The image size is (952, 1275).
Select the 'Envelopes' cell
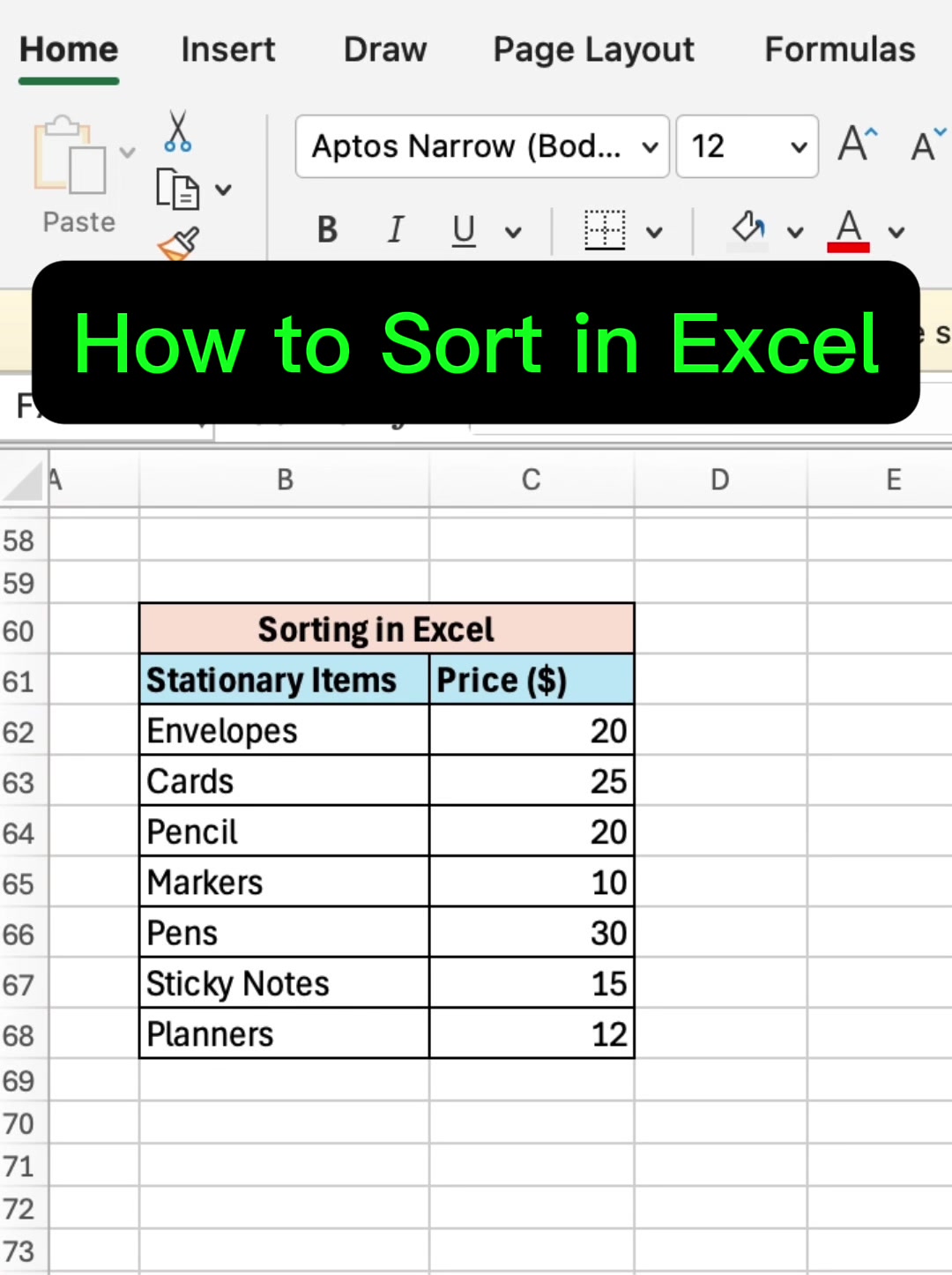[285, 730]
